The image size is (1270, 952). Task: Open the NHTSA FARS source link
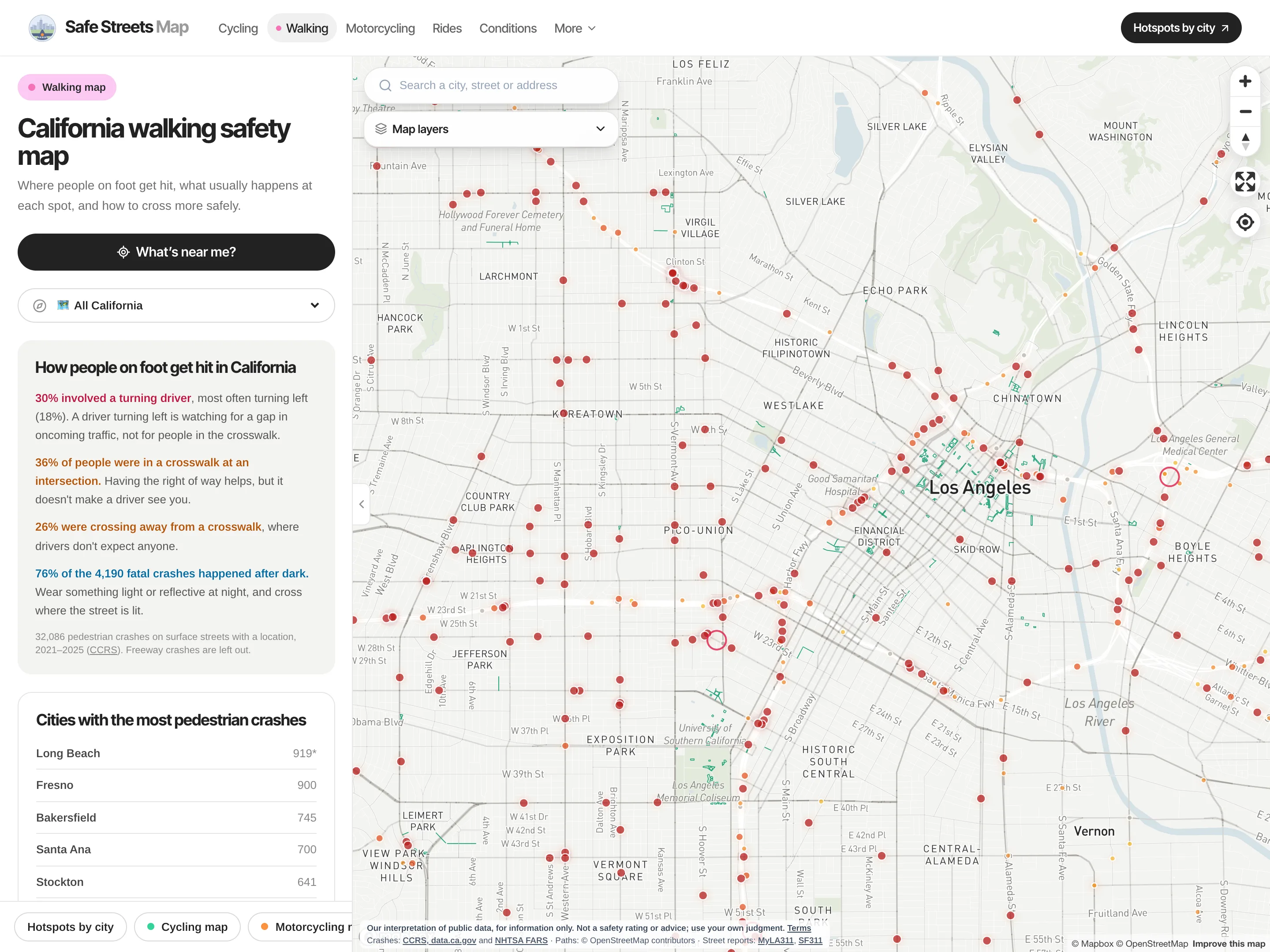point(521,941)
